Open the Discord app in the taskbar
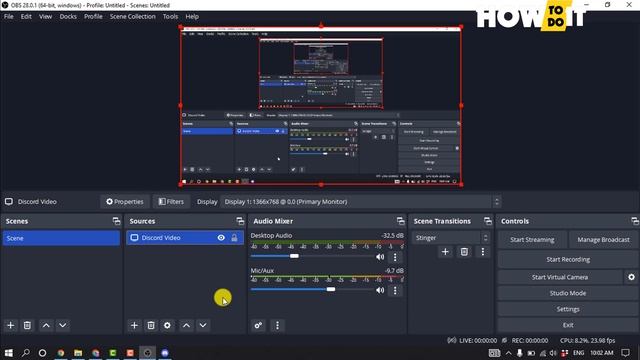 [165, 353]
